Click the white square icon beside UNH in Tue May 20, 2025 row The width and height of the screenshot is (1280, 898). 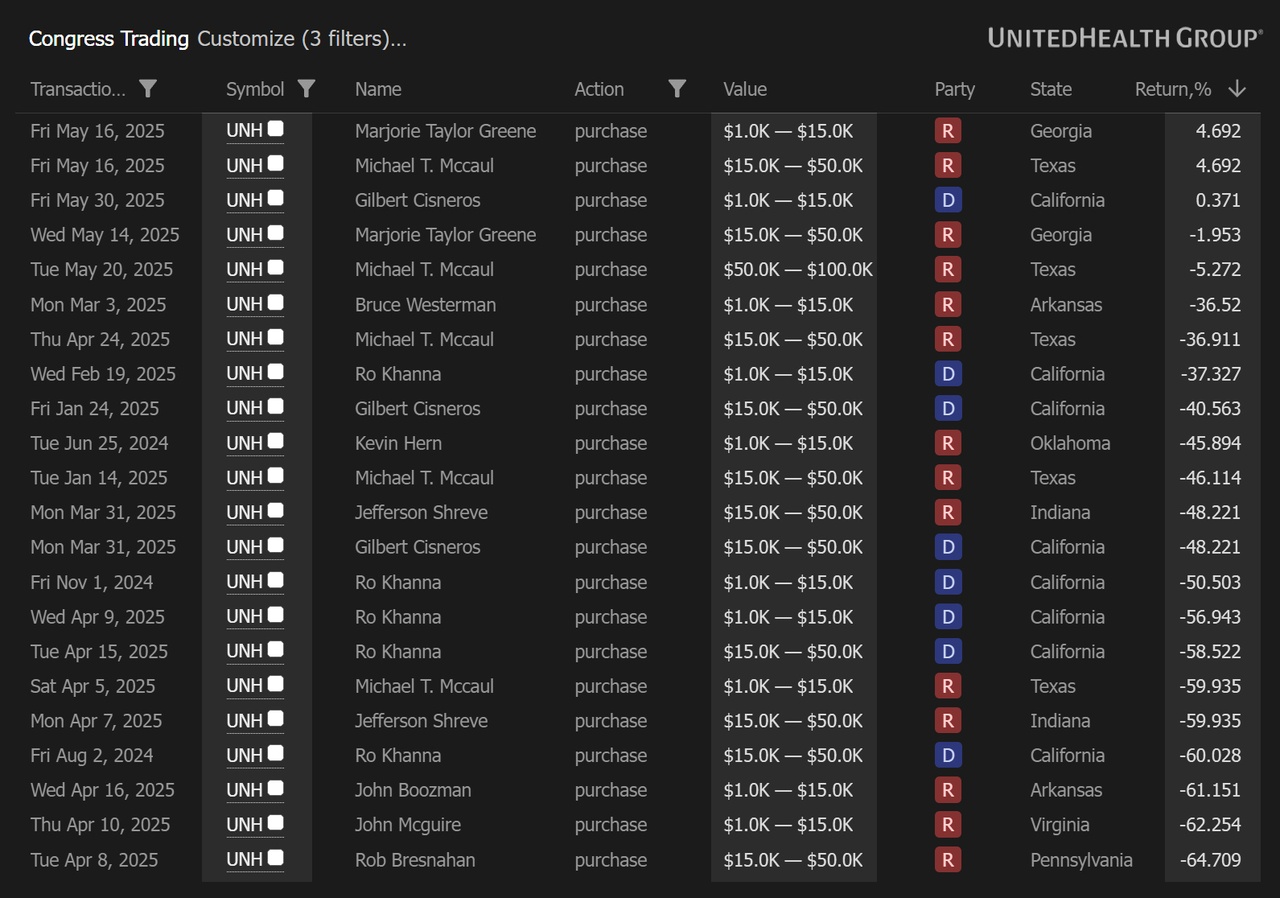click(x=275, y=267)
